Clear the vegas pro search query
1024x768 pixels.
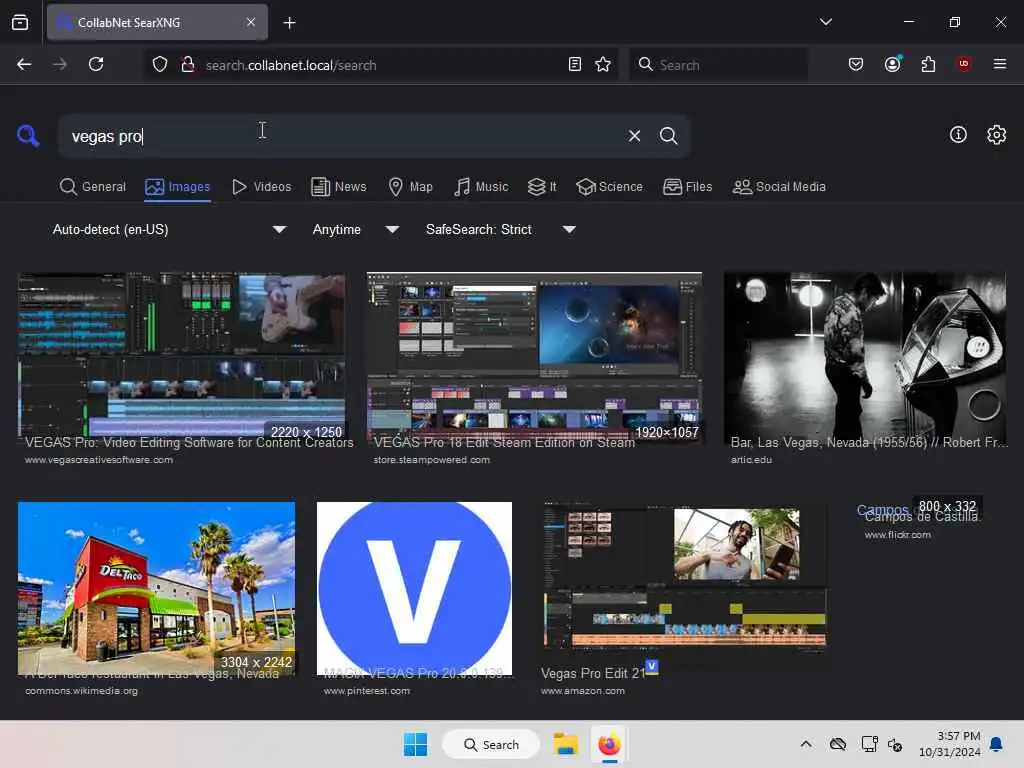tap(634, 136)
